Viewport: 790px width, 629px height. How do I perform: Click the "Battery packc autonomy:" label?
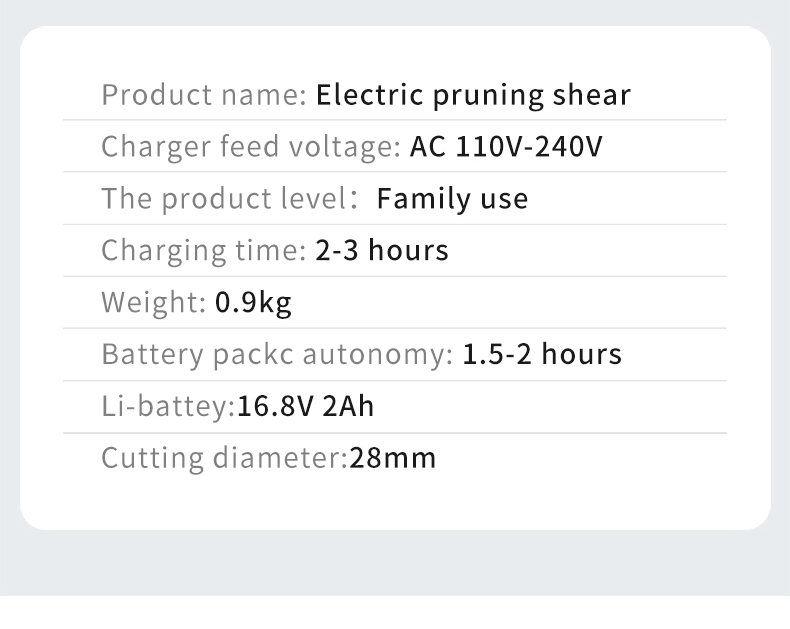278,354
